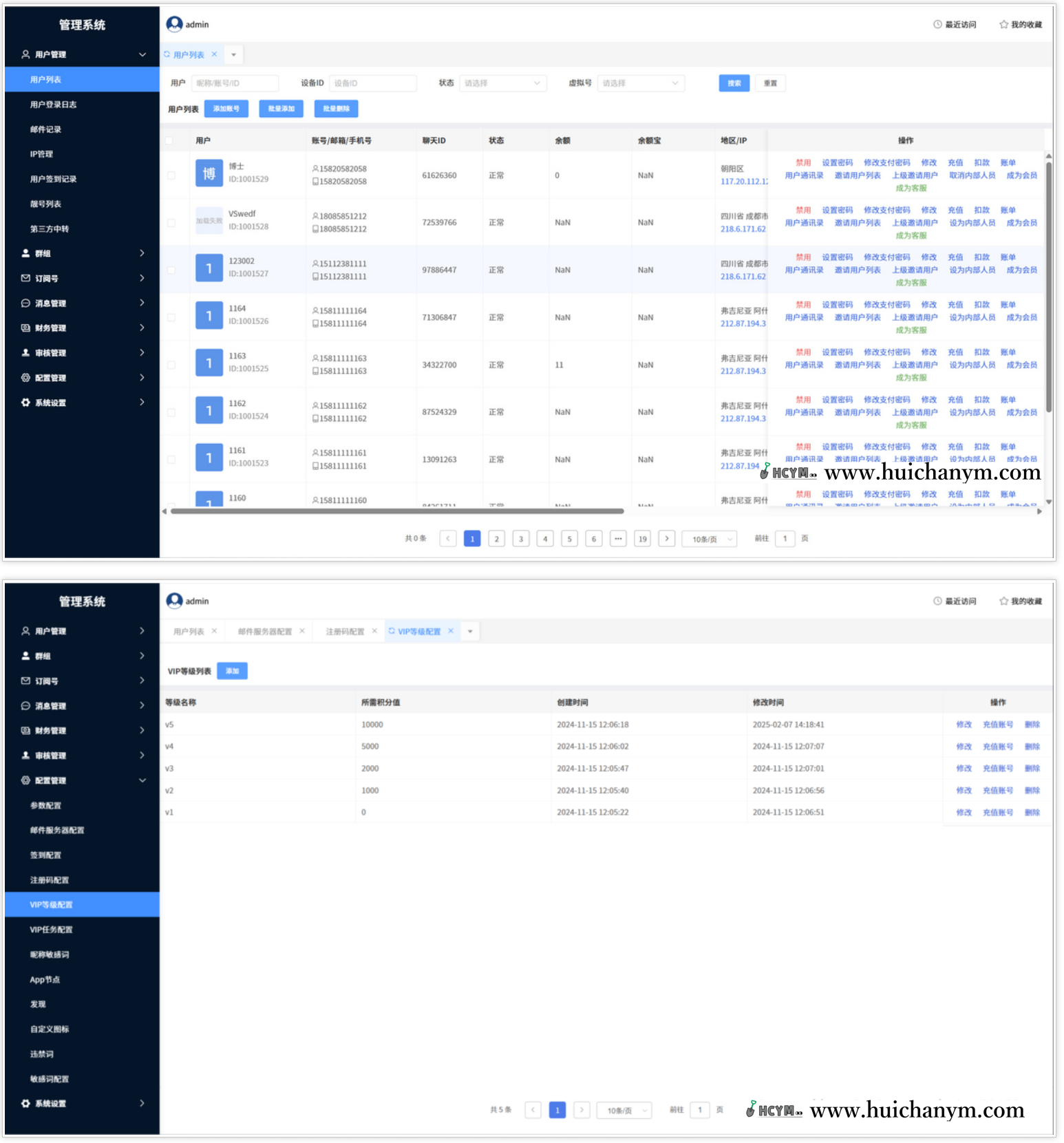Go to next page using arrow after page 19

pos(666,539)
